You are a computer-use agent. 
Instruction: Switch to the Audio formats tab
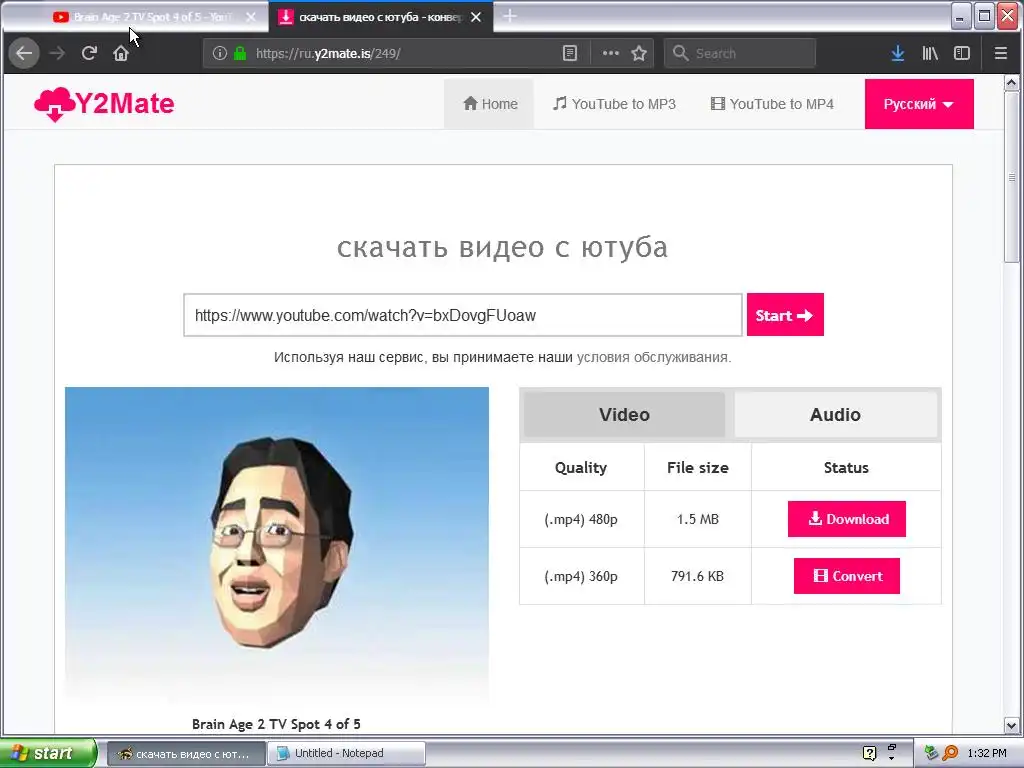(x=835, y=415)
